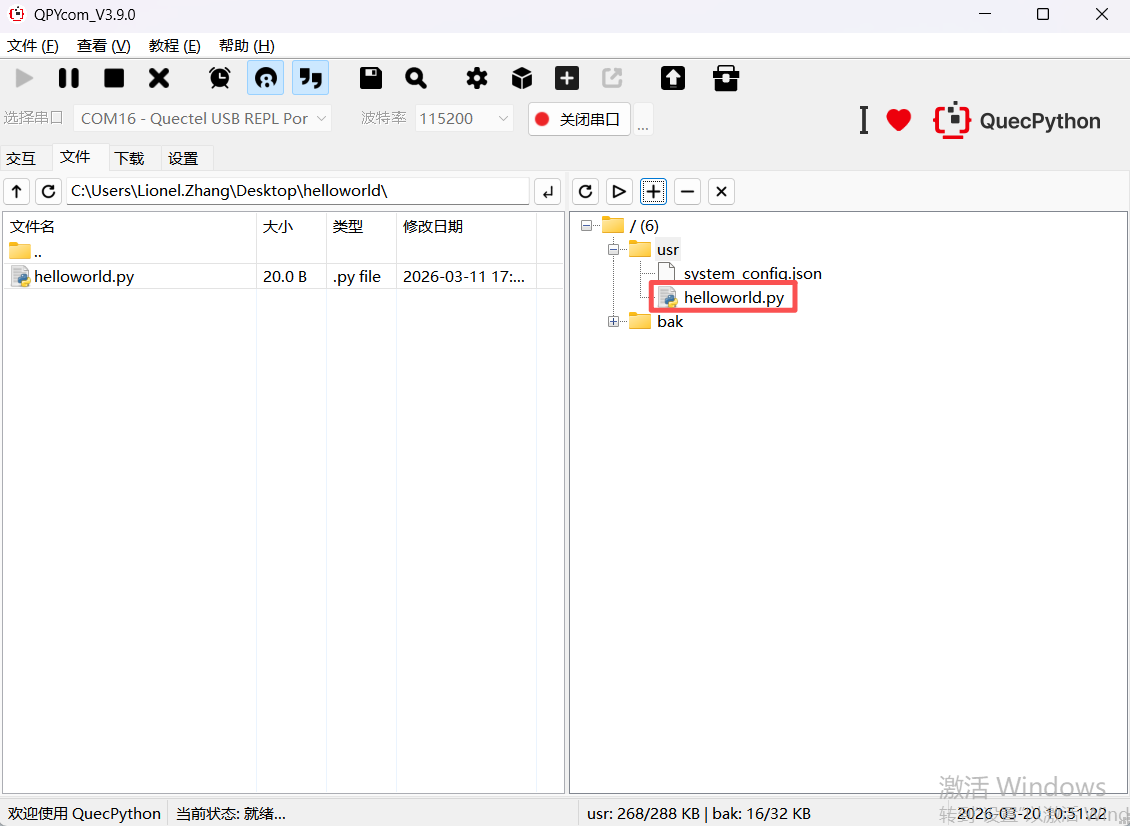Click the local folder path input field
The height and width of the screenshot is (826, 1130).
click(x=297, y=191)
